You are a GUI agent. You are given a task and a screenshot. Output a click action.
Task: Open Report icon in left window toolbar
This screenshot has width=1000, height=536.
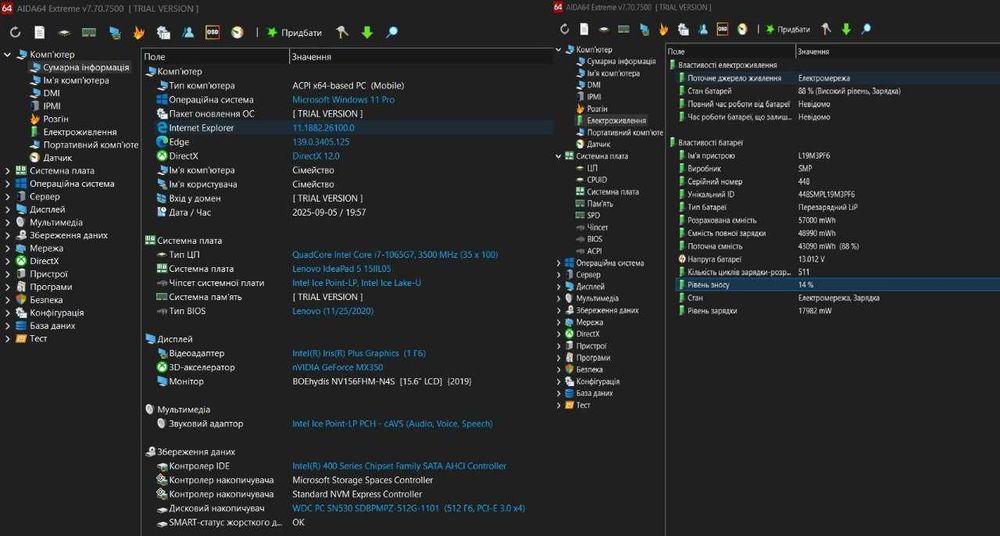point(40,33)
